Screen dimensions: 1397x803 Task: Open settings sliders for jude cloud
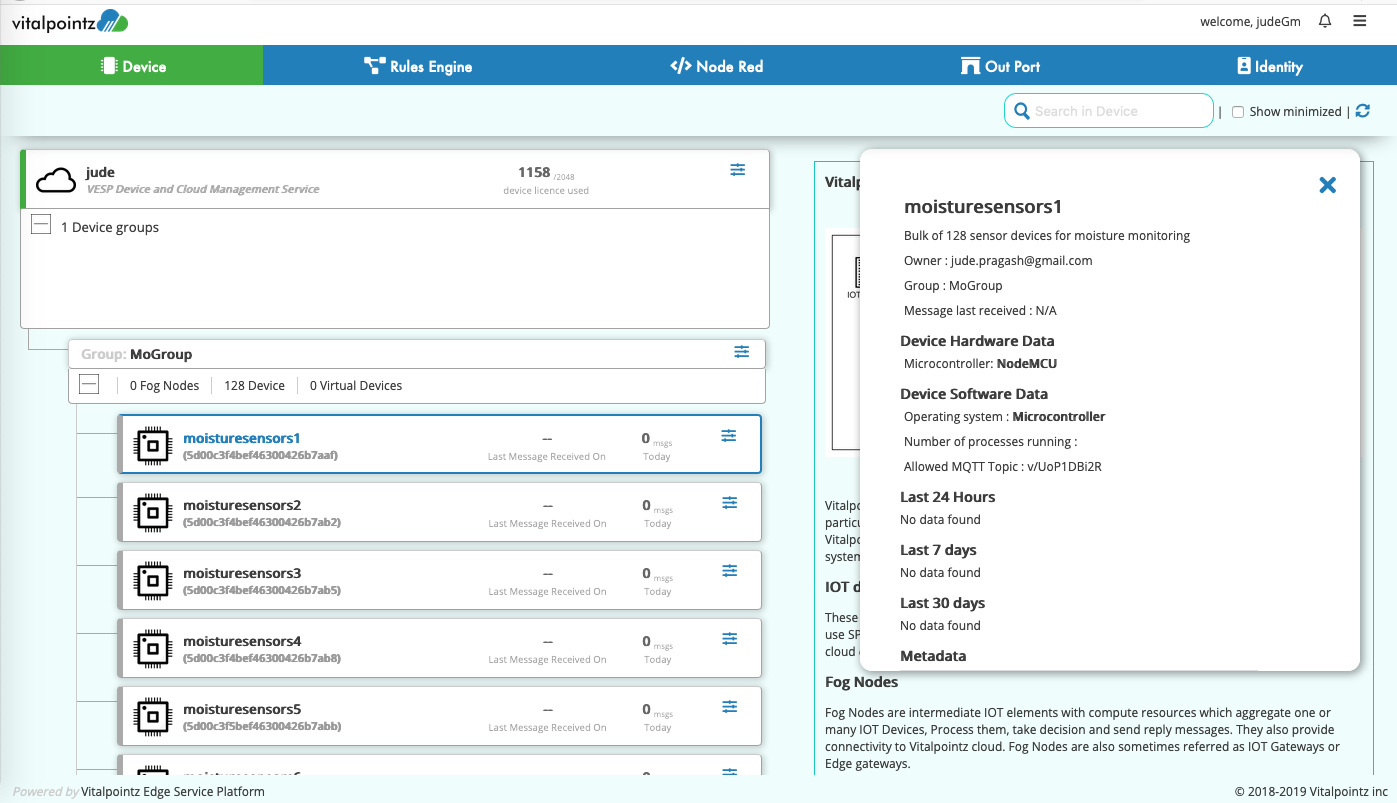(737, 170)
